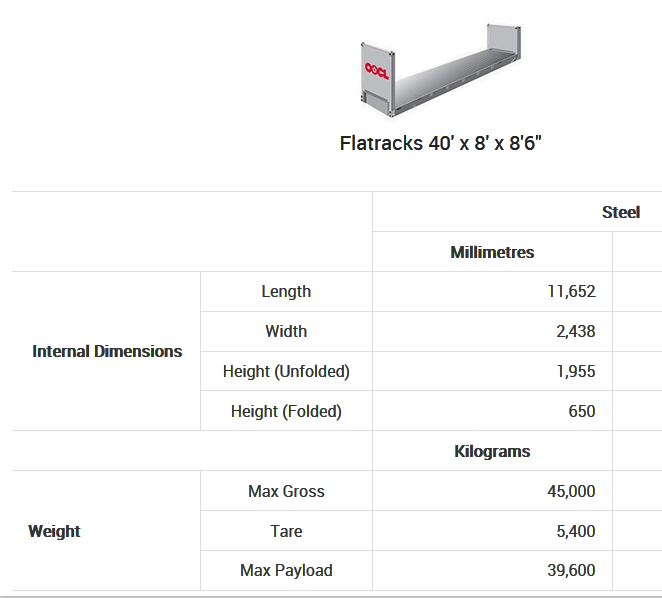Click the 45,000 max gross value
Screen dimensions: 662x598
click(571, 491)
